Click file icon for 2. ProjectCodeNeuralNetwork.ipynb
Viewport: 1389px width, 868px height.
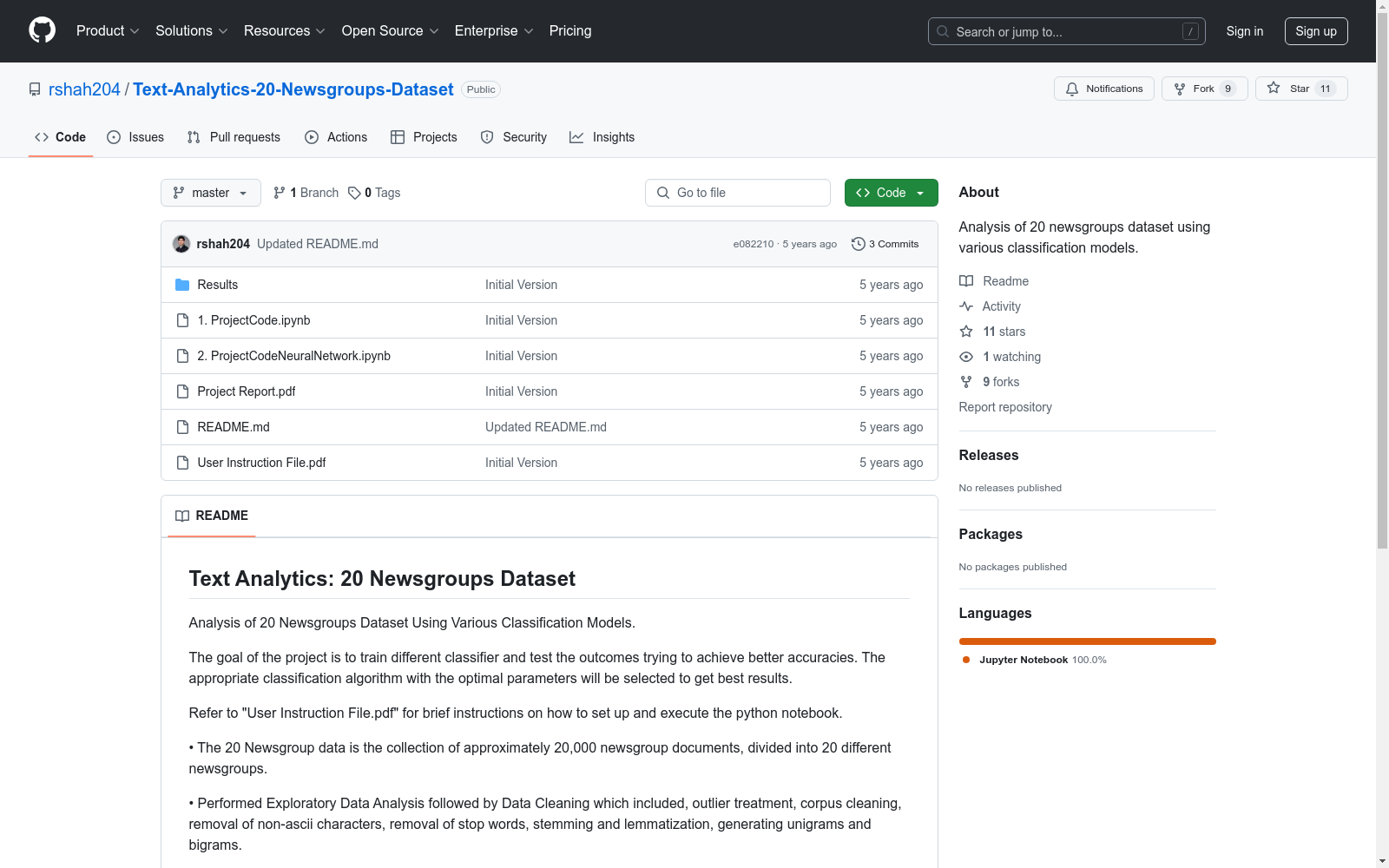182,356
